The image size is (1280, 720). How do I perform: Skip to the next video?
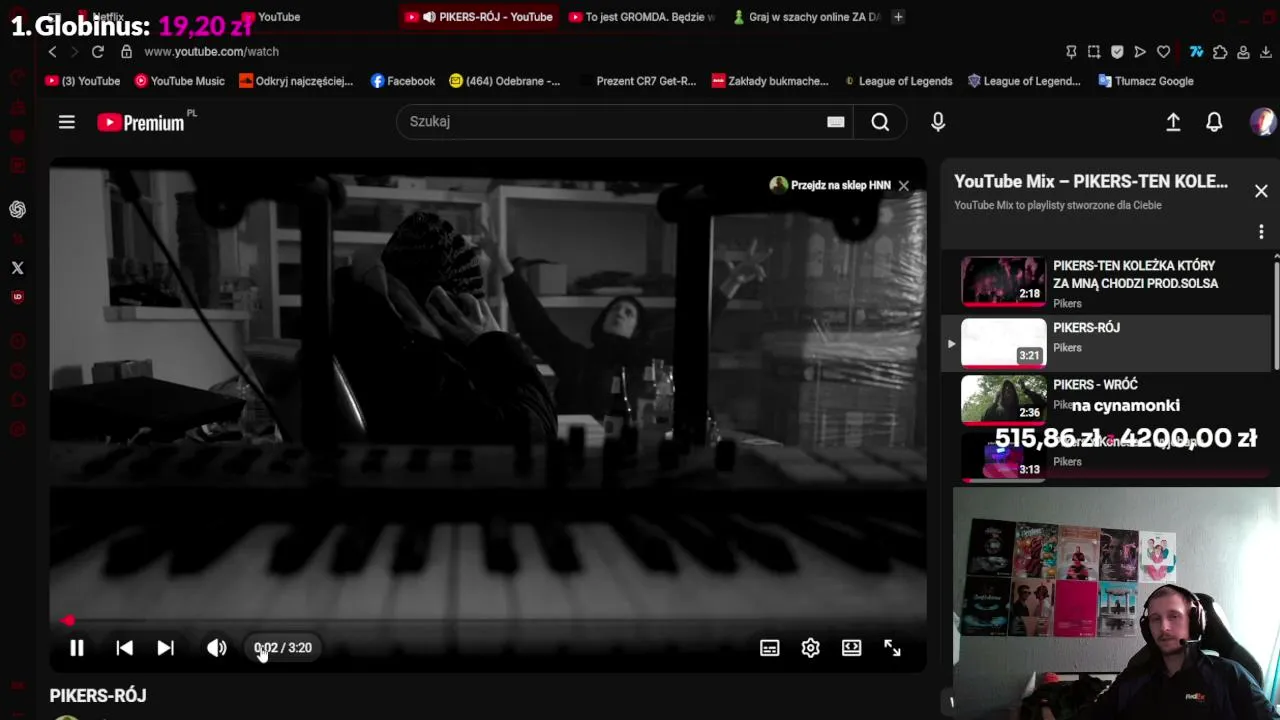point(166,648)
